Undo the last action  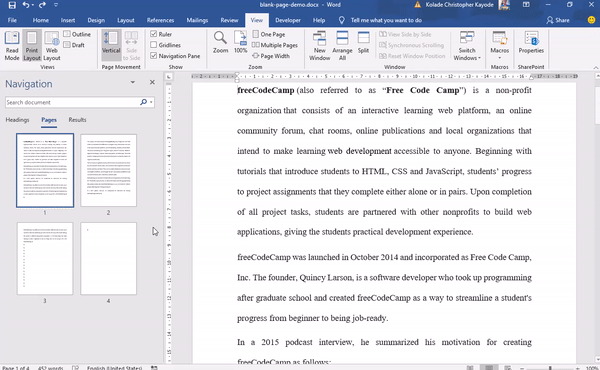pos(25,5)
